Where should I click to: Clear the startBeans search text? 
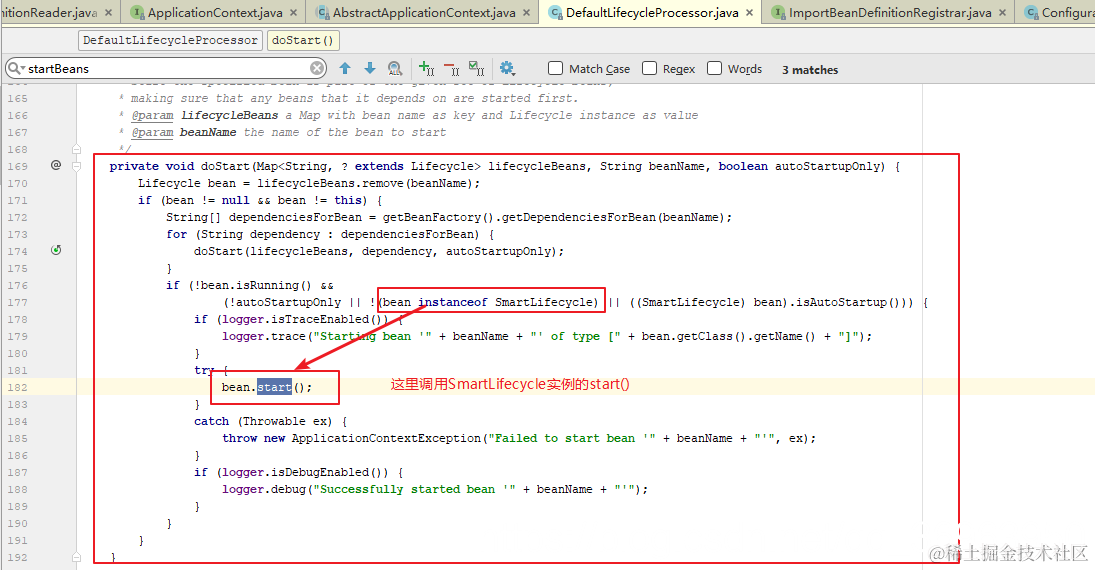[x=317, y=68]
